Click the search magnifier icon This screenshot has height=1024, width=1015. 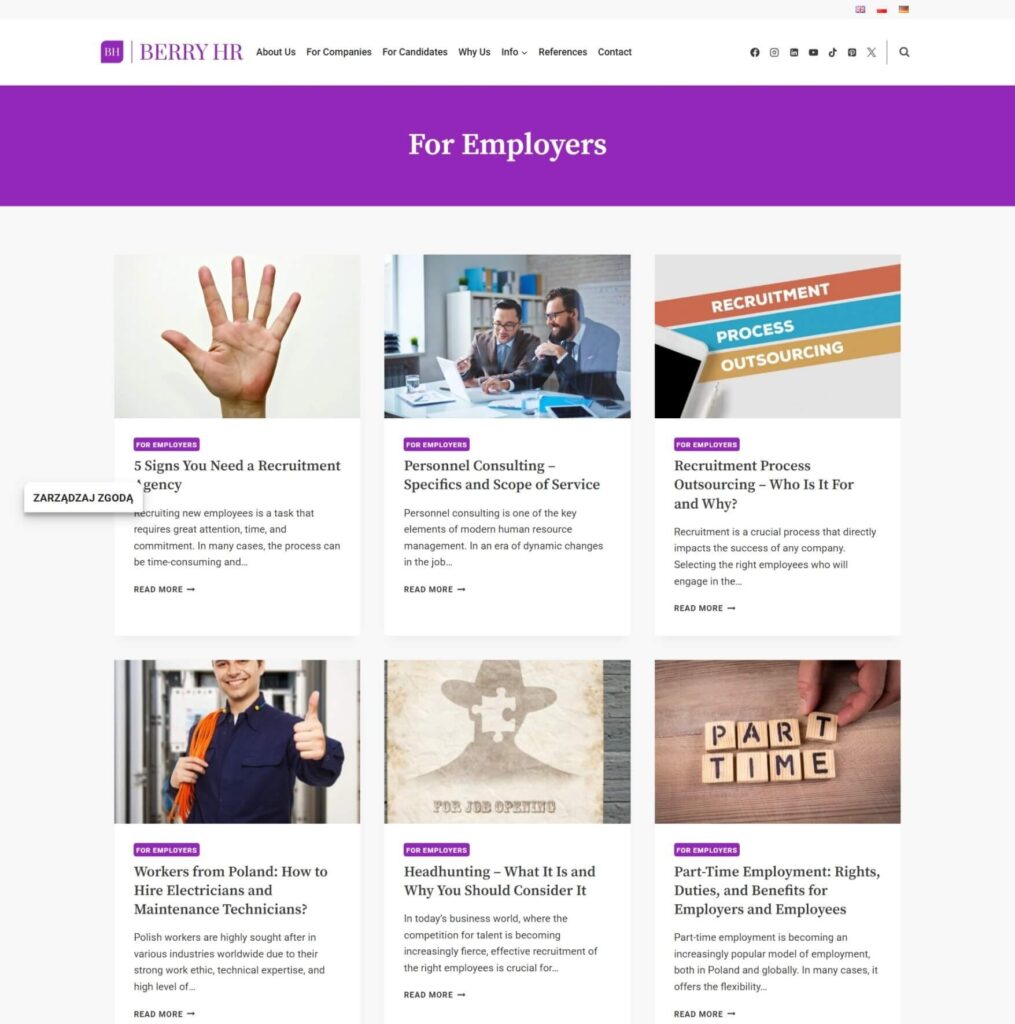[x=904, y=52]
